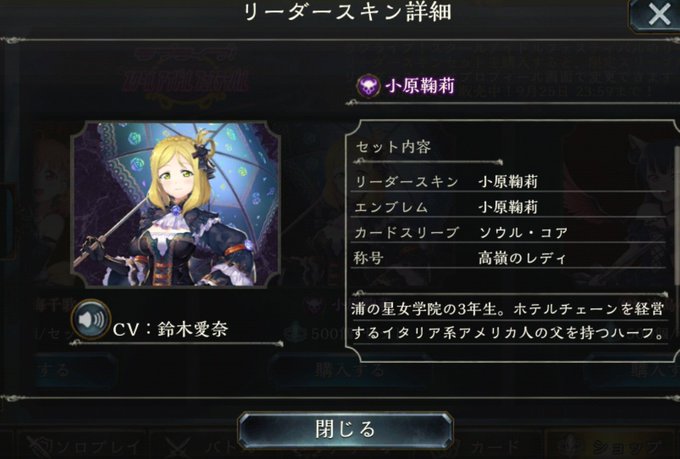This screenshot has width=680, height=459.
Task: Play the character voice sample speaker icon
Action: [91, 320]
